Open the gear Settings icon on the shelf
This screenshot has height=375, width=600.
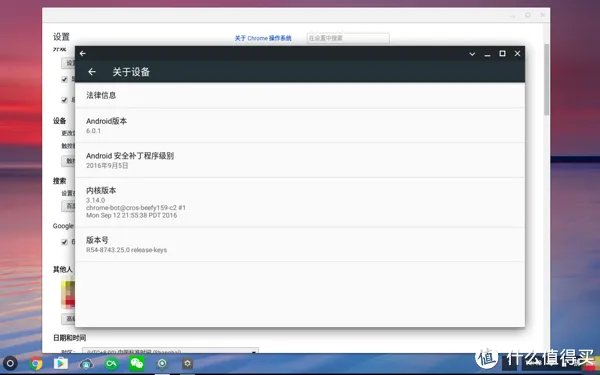pos(187,363)
